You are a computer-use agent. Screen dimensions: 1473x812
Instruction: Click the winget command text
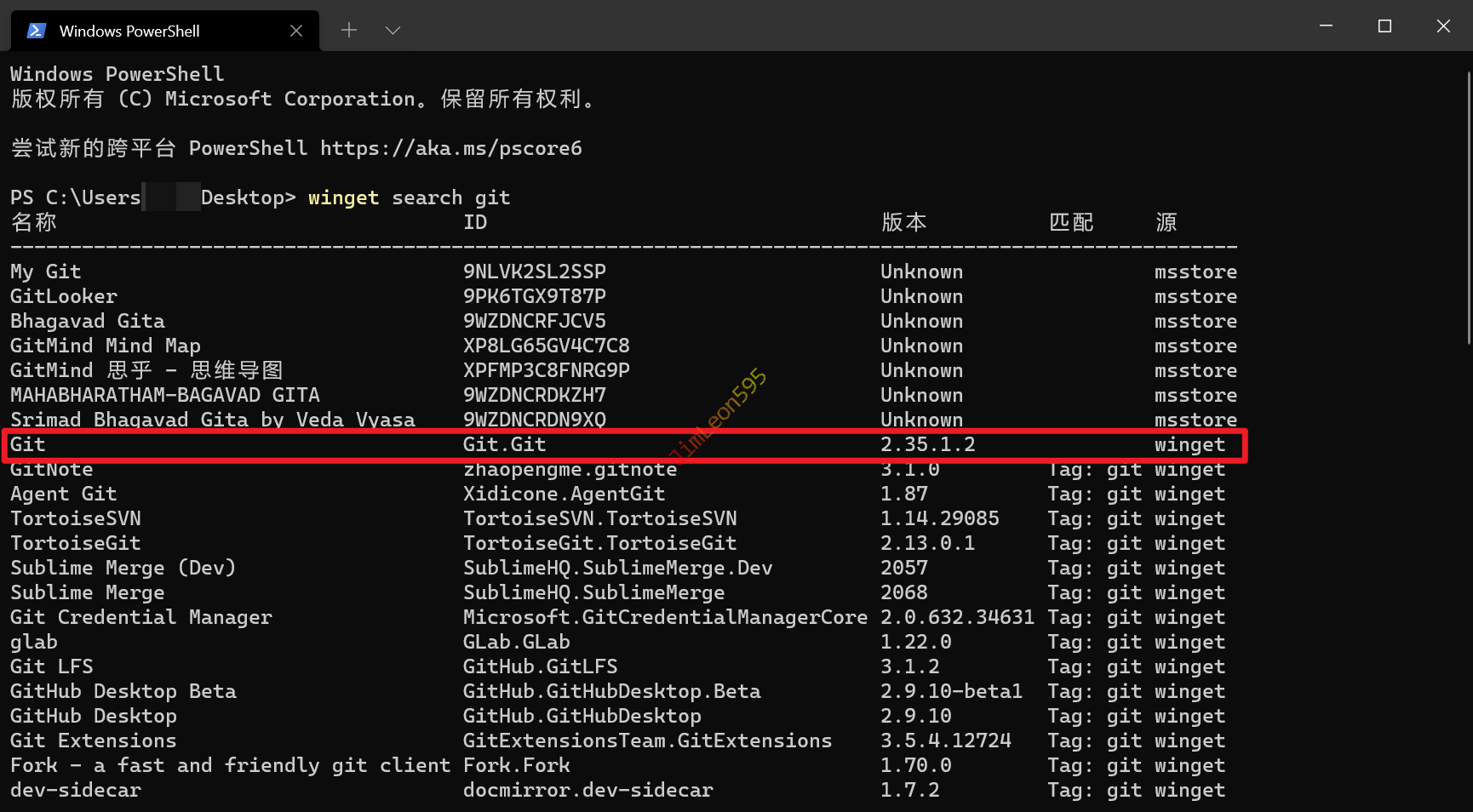coord(343,198)
